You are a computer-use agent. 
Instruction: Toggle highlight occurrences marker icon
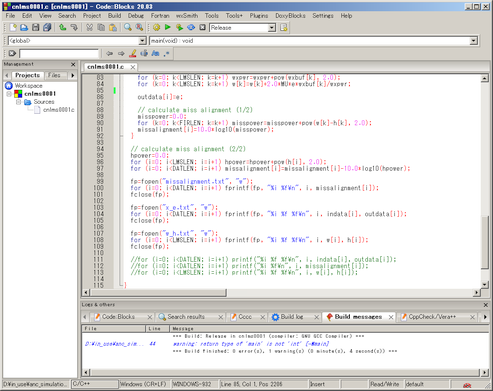(x=133, y=53)
